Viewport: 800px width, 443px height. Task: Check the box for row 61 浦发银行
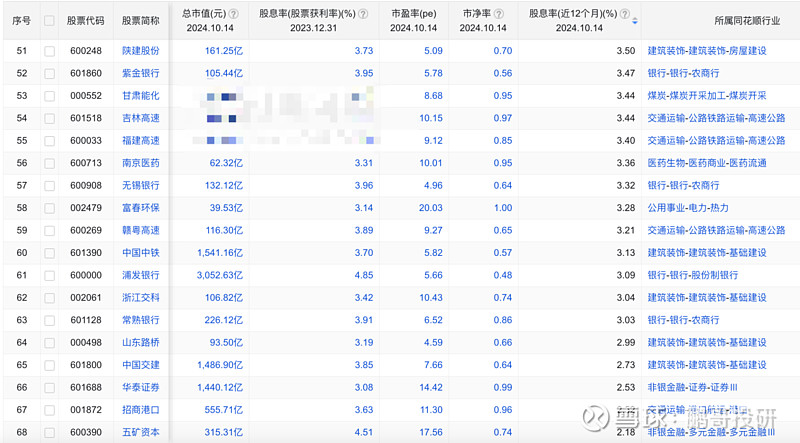point(49,276)
